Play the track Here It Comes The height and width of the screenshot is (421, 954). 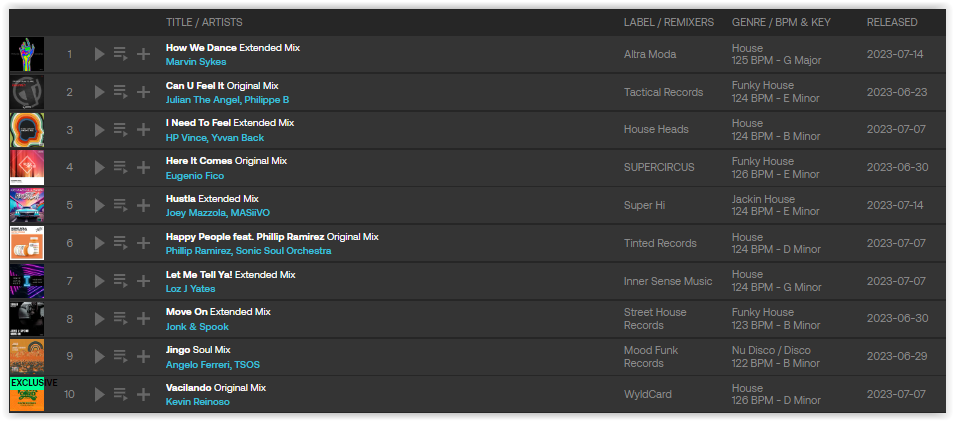click(x=100, y=167)
